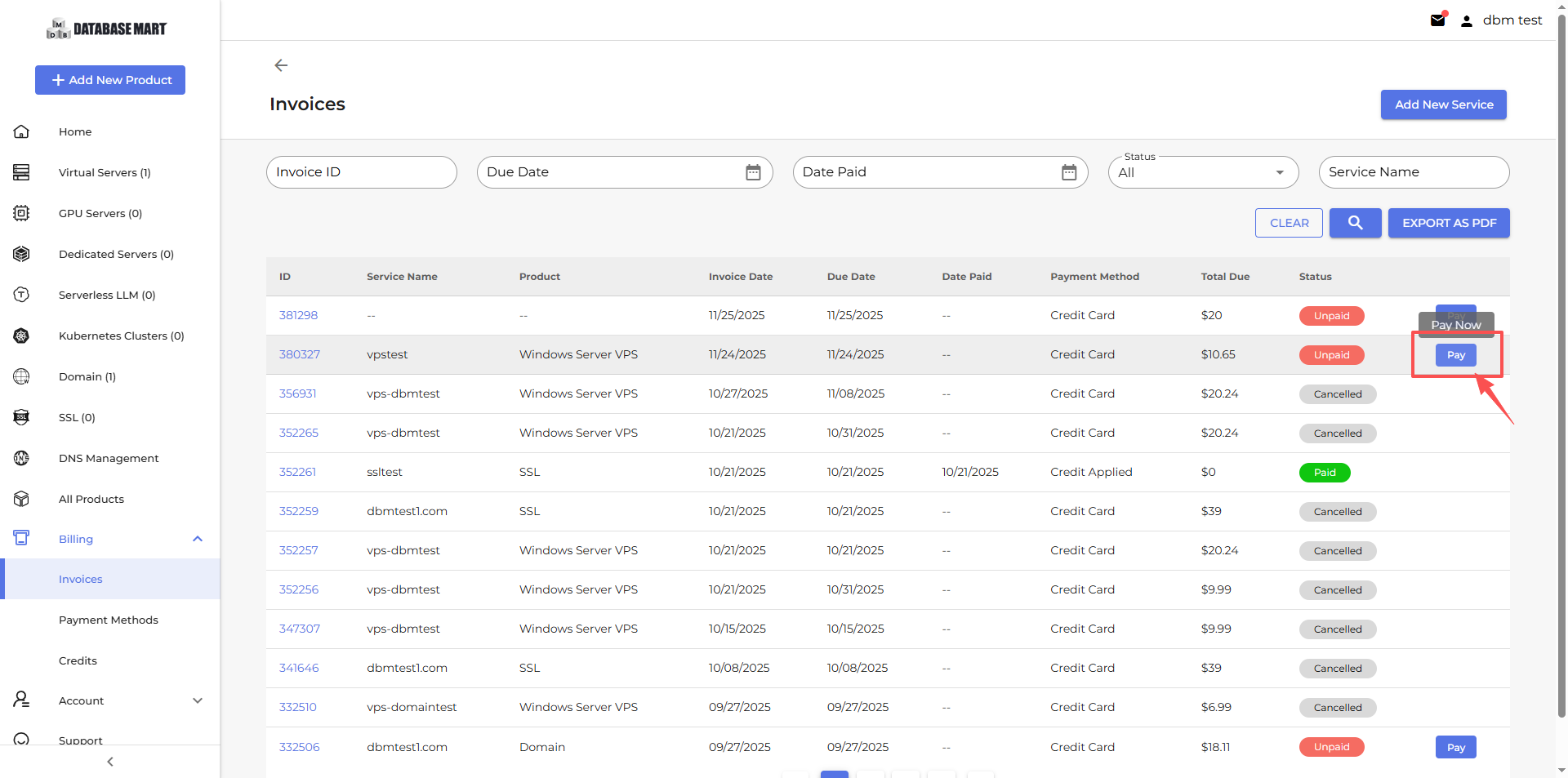Open Home in the sidebar

coord(75,131)
